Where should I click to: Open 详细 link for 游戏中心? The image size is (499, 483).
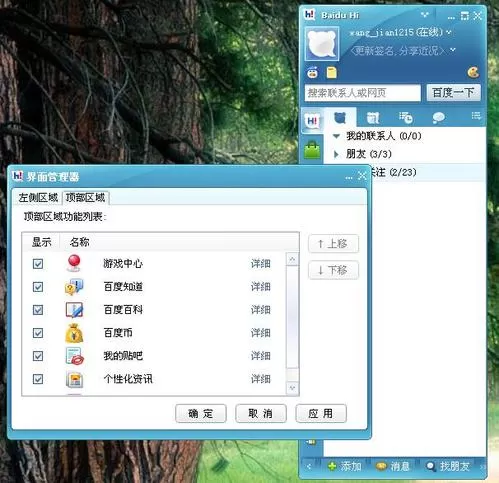pyautogui.click(x=261, y=264)
